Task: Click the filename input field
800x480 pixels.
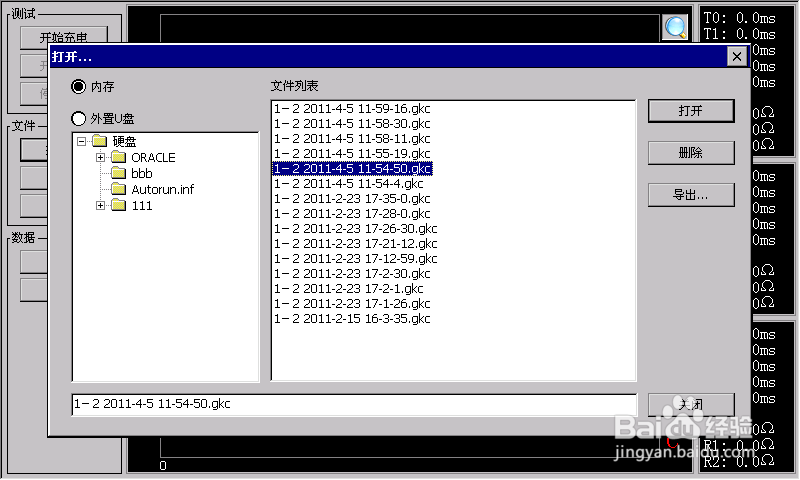Action: click(354, 405)
